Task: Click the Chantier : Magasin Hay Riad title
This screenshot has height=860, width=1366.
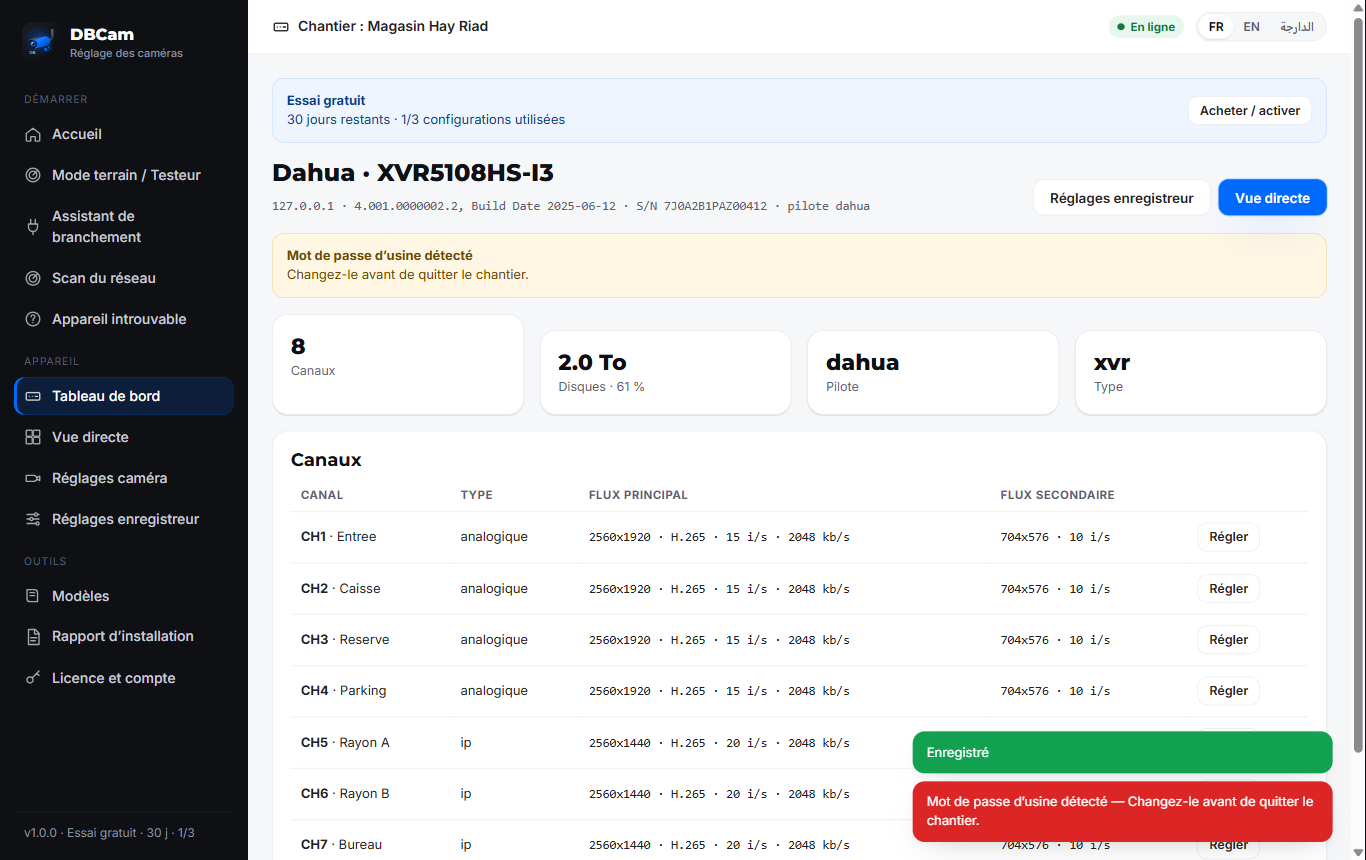Action: (x=393, y=27)
